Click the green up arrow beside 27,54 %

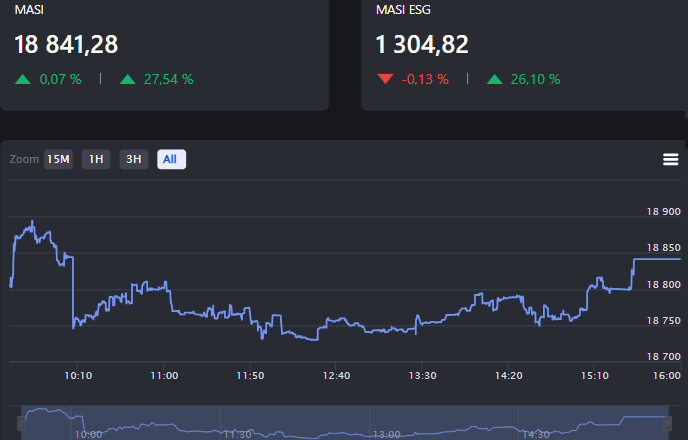(127, 79)
